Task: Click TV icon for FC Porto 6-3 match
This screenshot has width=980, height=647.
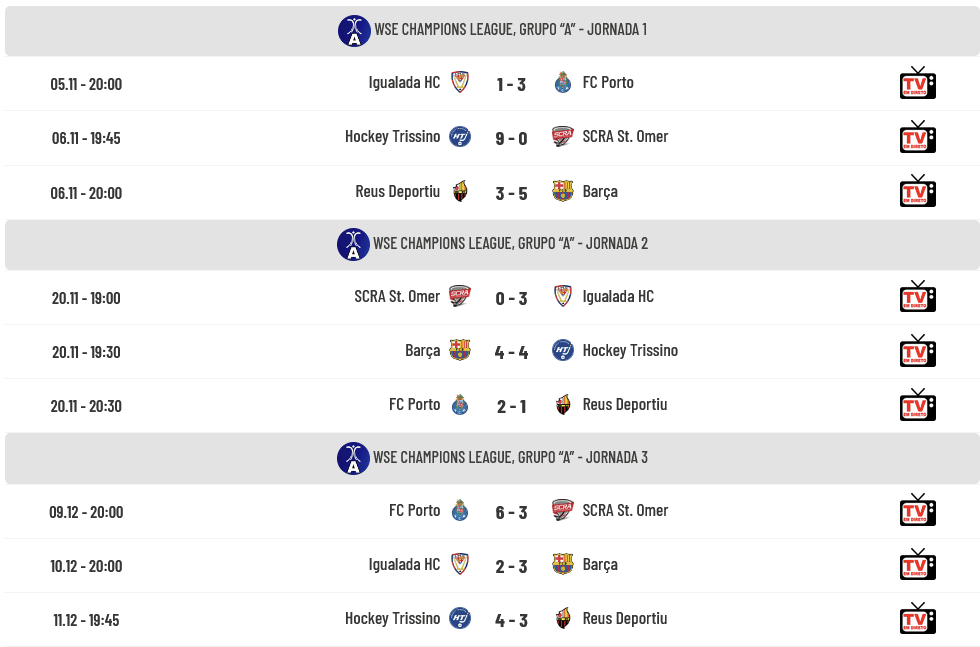Action: pyautogui.click(x=917, y=511)
